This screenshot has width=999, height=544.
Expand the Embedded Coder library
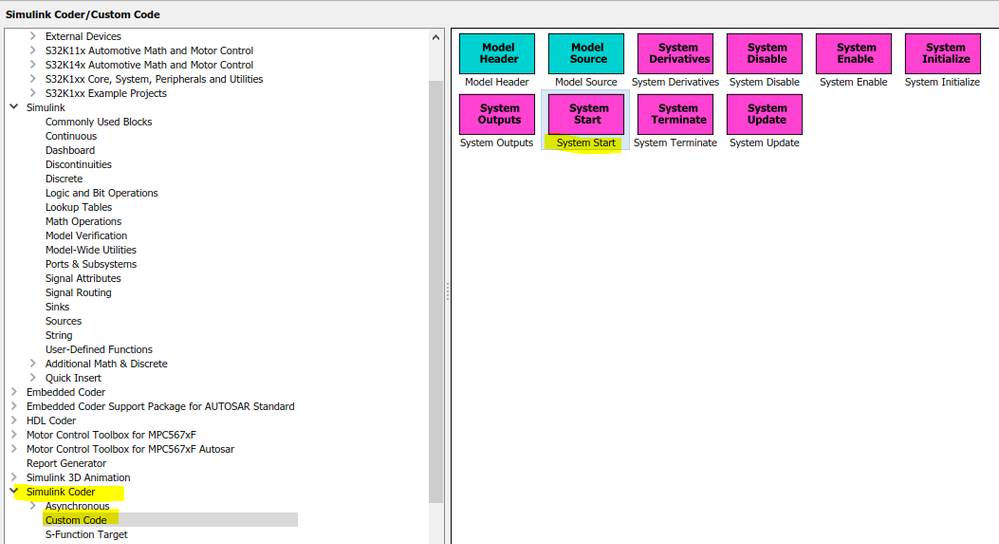(14, 392)
